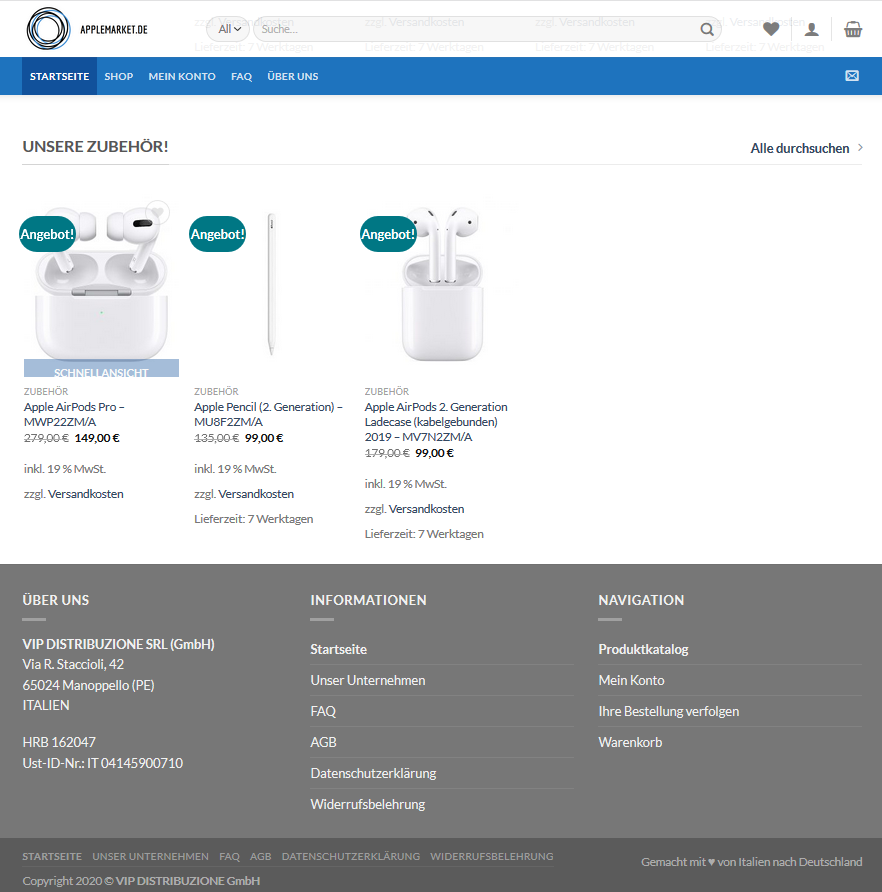Open Über Uns in the navbar
The width and height of the screenshot is (882, 892).
(292, 76)
